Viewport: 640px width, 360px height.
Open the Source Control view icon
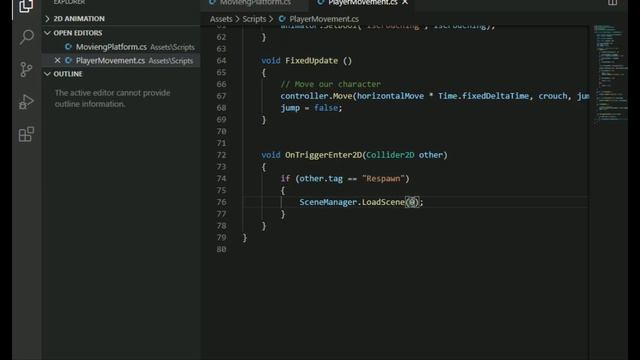[x=26, y=69]
